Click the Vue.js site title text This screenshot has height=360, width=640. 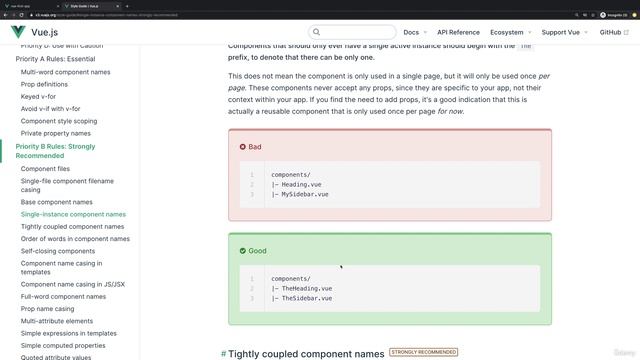[x=44, y=32]
